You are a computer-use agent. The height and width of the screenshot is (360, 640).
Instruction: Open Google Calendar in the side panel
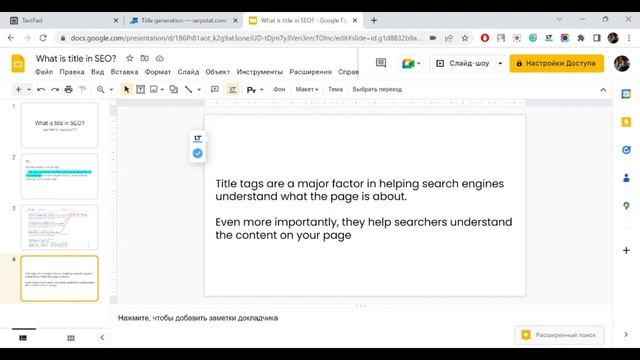tap(626, 94)
